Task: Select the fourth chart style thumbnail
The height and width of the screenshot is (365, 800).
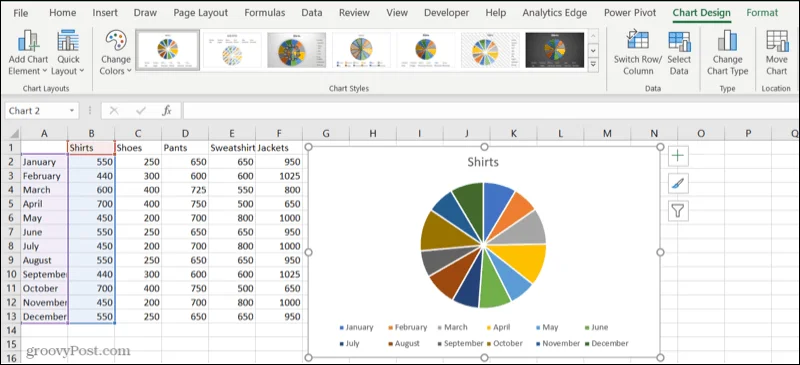Action: pos(361,50)
